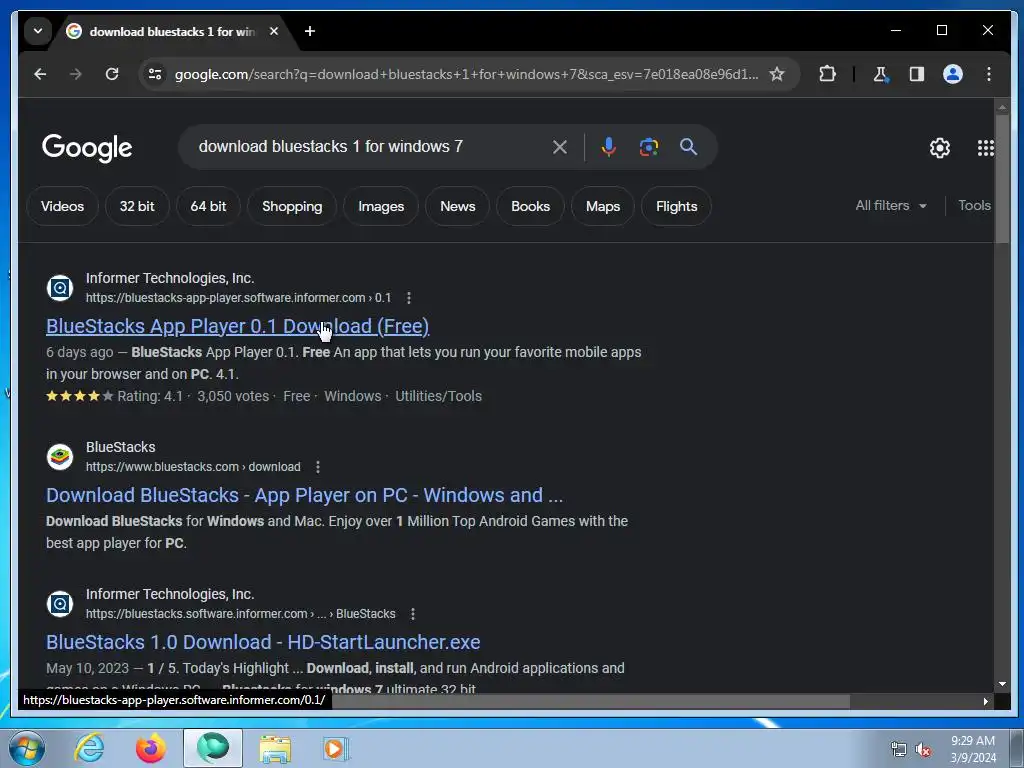Bookmark this page with the star icon
The image size is (1024, 768).
[x=776, y=74]
